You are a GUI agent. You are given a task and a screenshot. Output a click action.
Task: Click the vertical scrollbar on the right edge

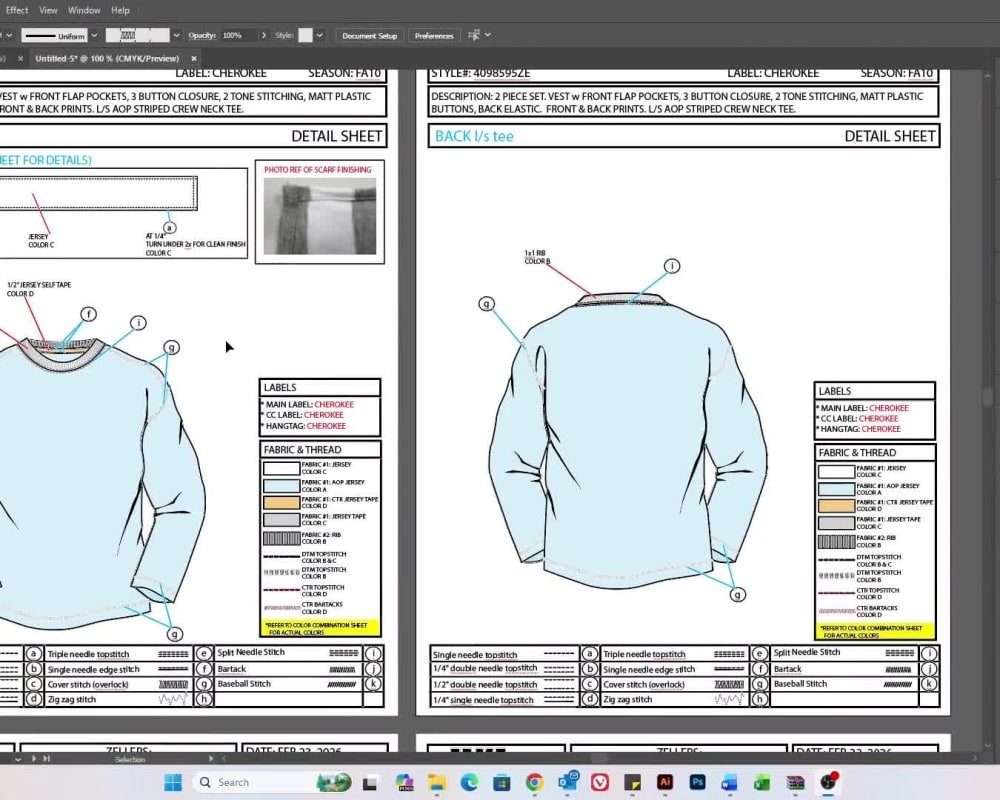point(988,397)
